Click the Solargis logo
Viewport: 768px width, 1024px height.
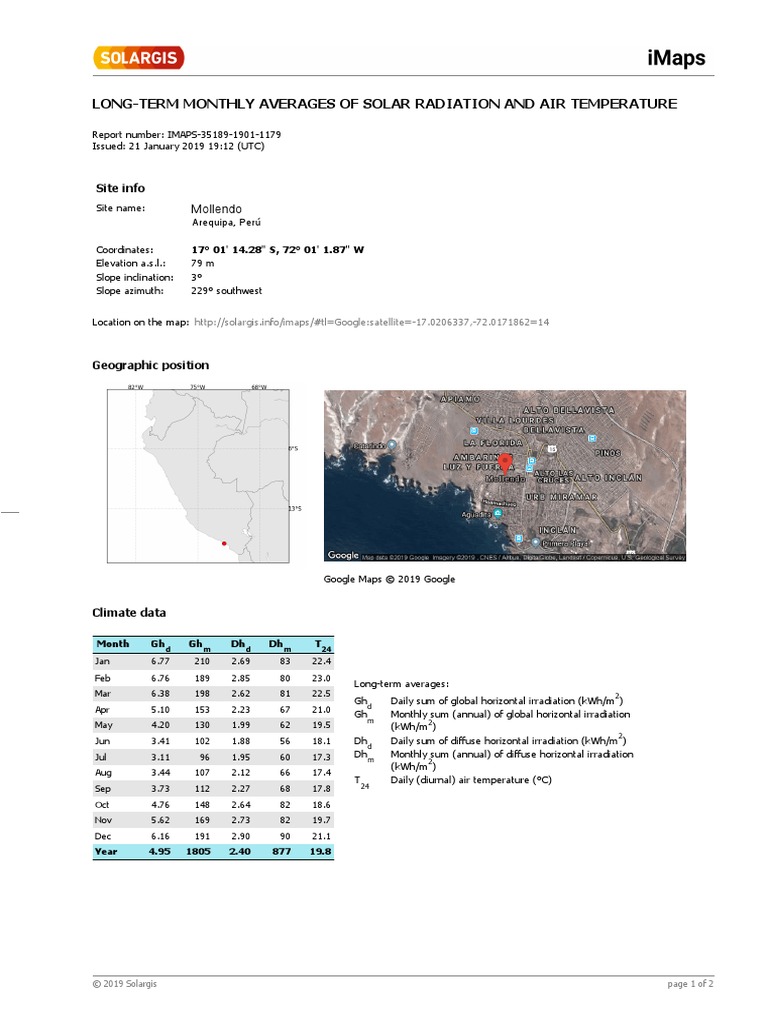tap(138, 57)
